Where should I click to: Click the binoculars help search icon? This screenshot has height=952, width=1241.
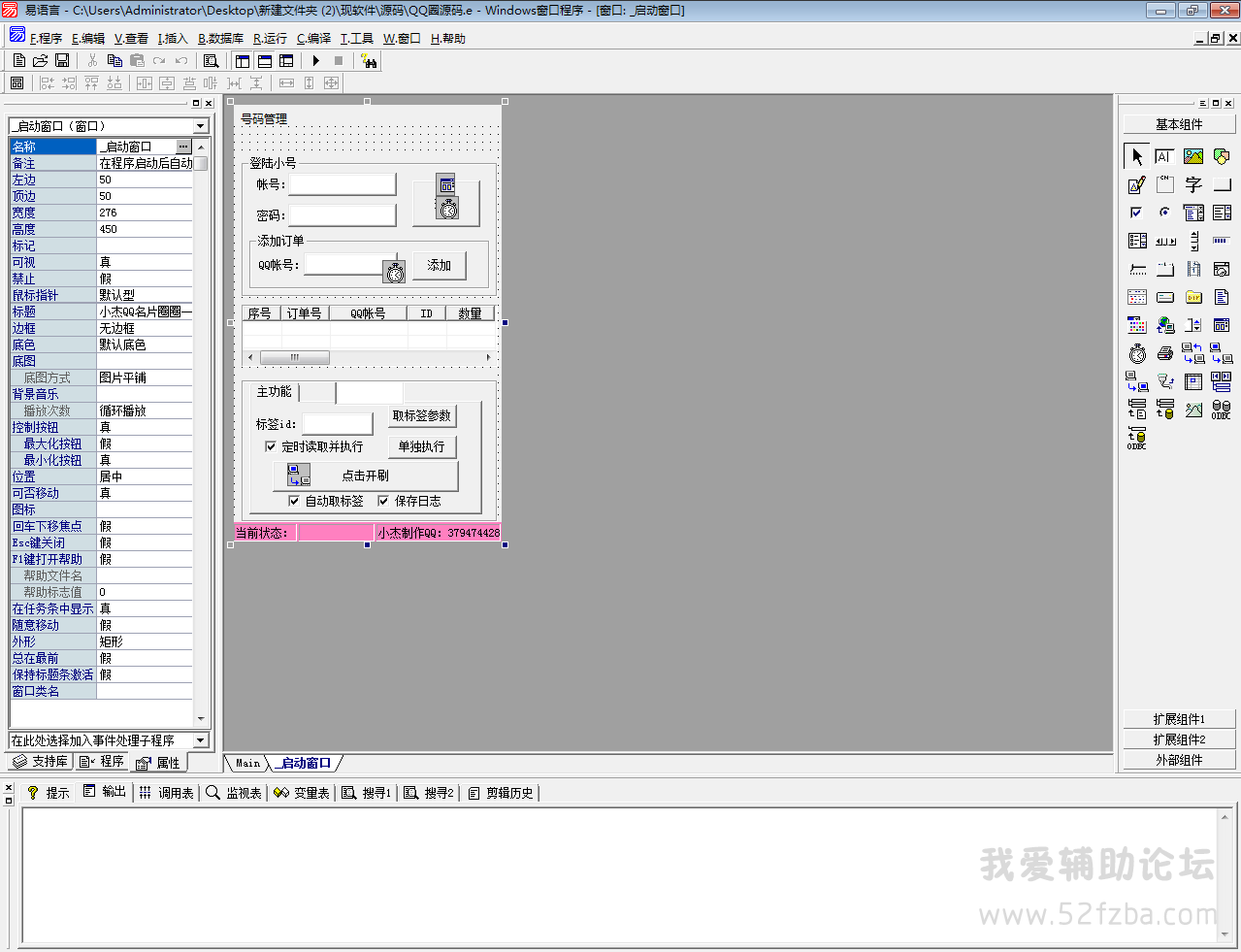pos(369,60)
